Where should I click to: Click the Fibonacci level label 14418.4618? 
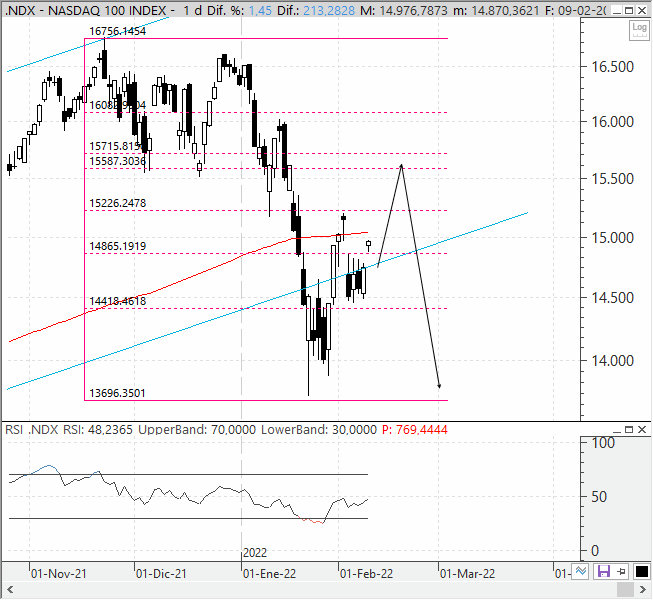coord(118,301)
